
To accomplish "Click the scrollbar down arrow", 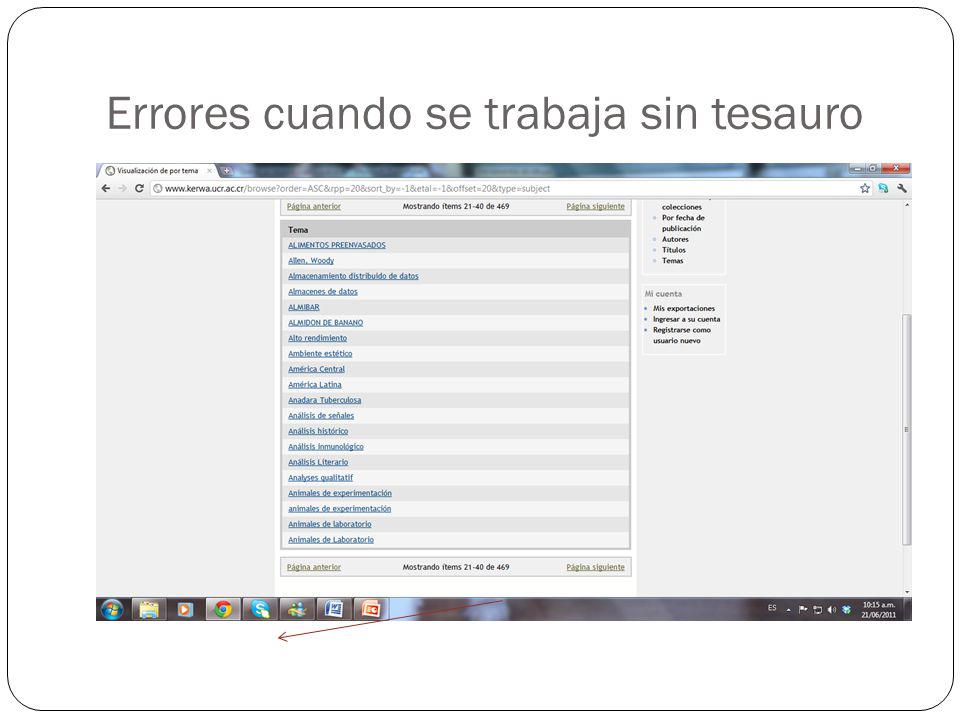I will coord(907,592).
